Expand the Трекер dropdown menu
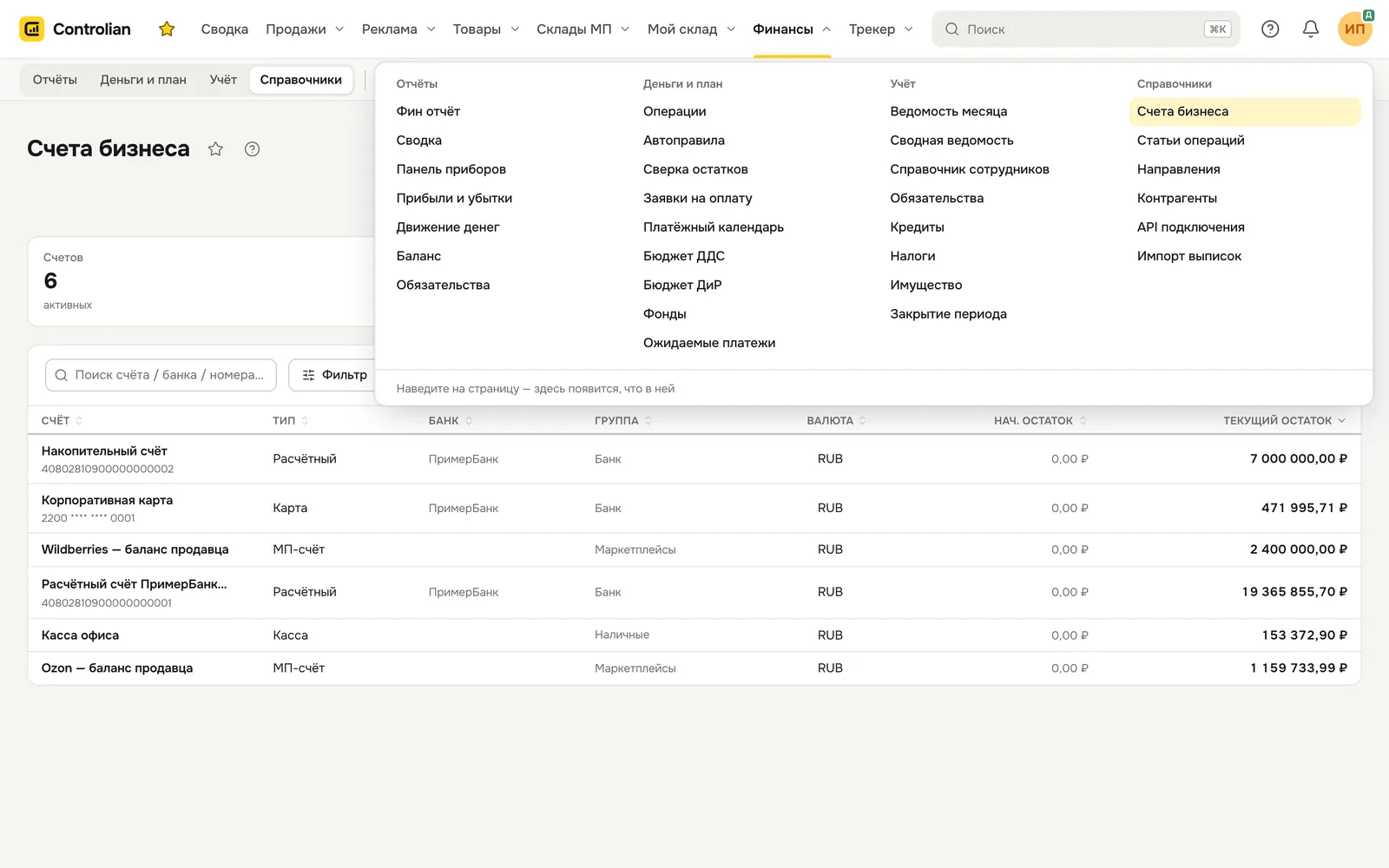Screen dimensions: 1389x868 [881, 30]
